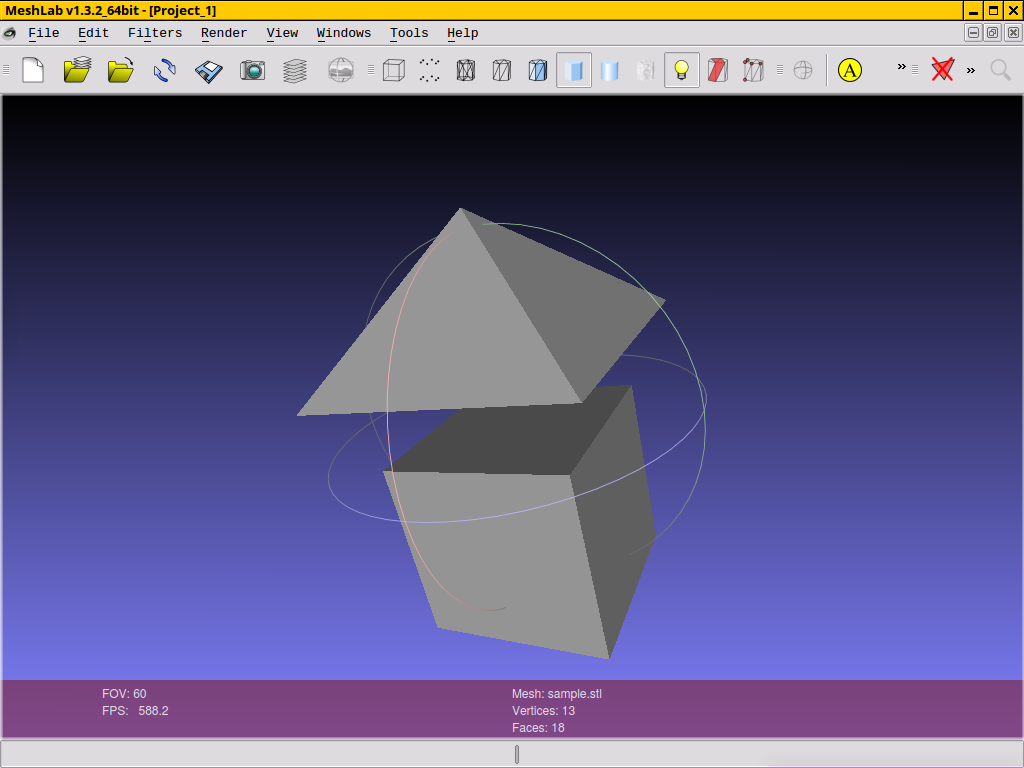1024x768 pixels.
Task: Click the floppy disk Export Mesh icon
Action: [x=208, y=70]
